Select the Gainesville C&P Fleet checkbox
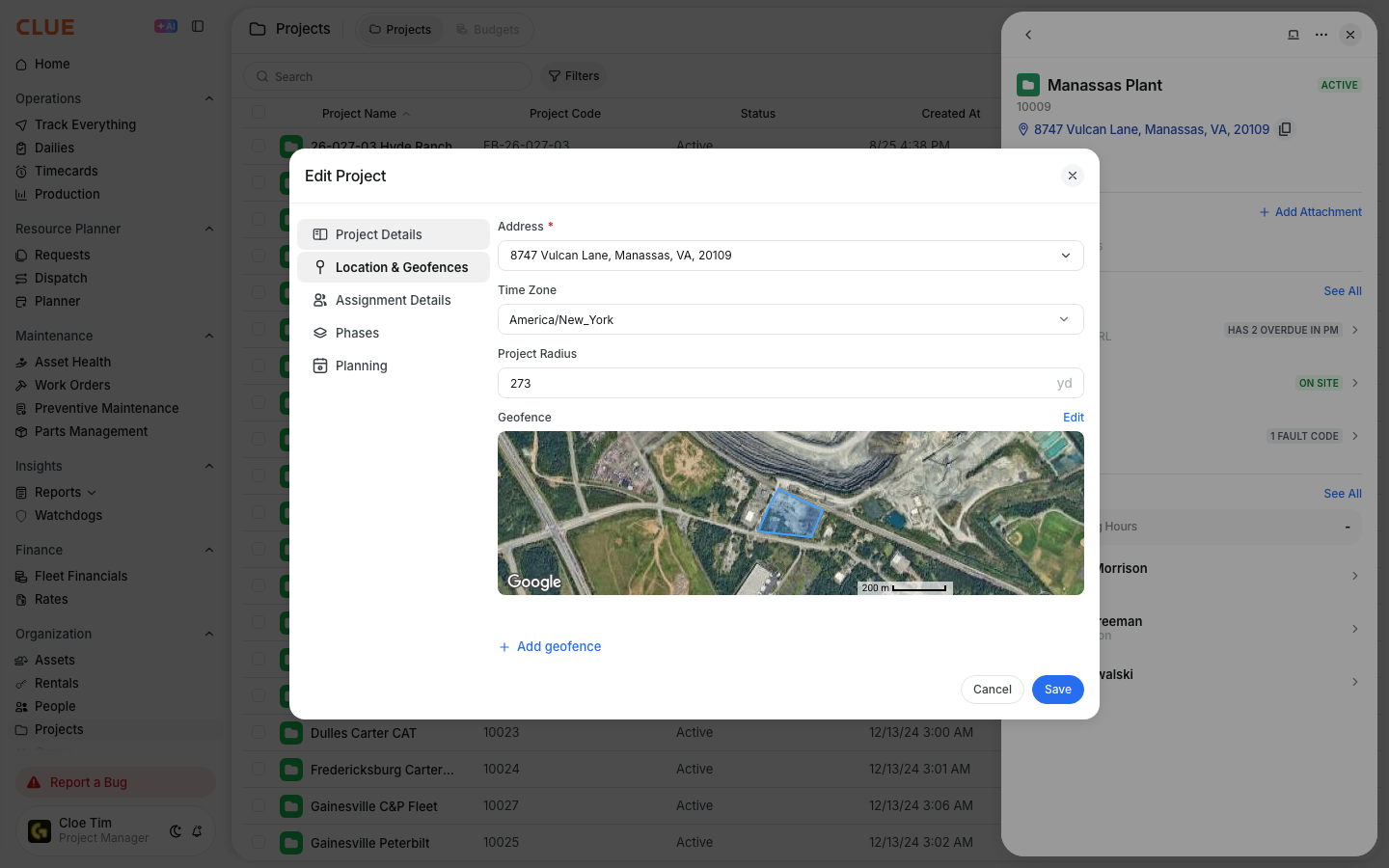Image resolution: width=1389 pixels, height=868 pixels. click(259, 805)
